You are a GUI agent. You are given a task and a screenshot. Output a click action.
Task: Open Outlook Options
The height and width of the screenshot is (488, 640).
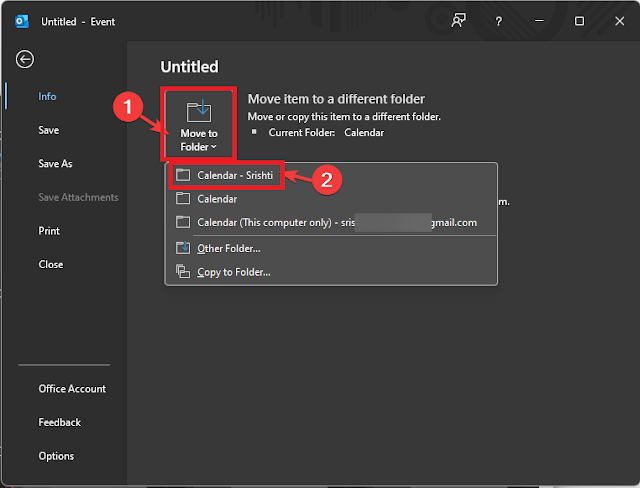coord(56,456)
